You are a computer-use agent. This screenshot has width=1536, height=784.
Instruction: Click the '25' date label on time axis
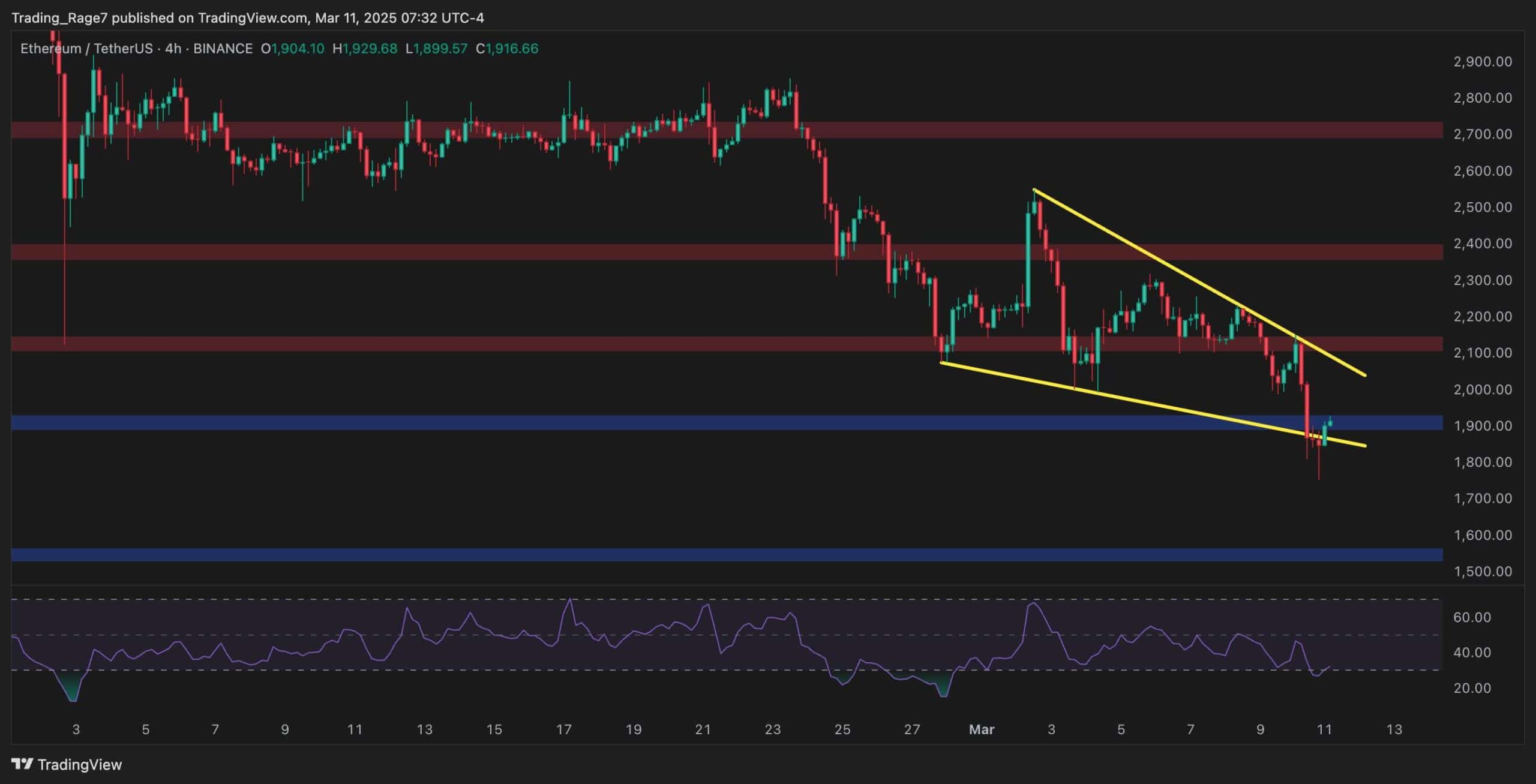click(x=842, y=729)
